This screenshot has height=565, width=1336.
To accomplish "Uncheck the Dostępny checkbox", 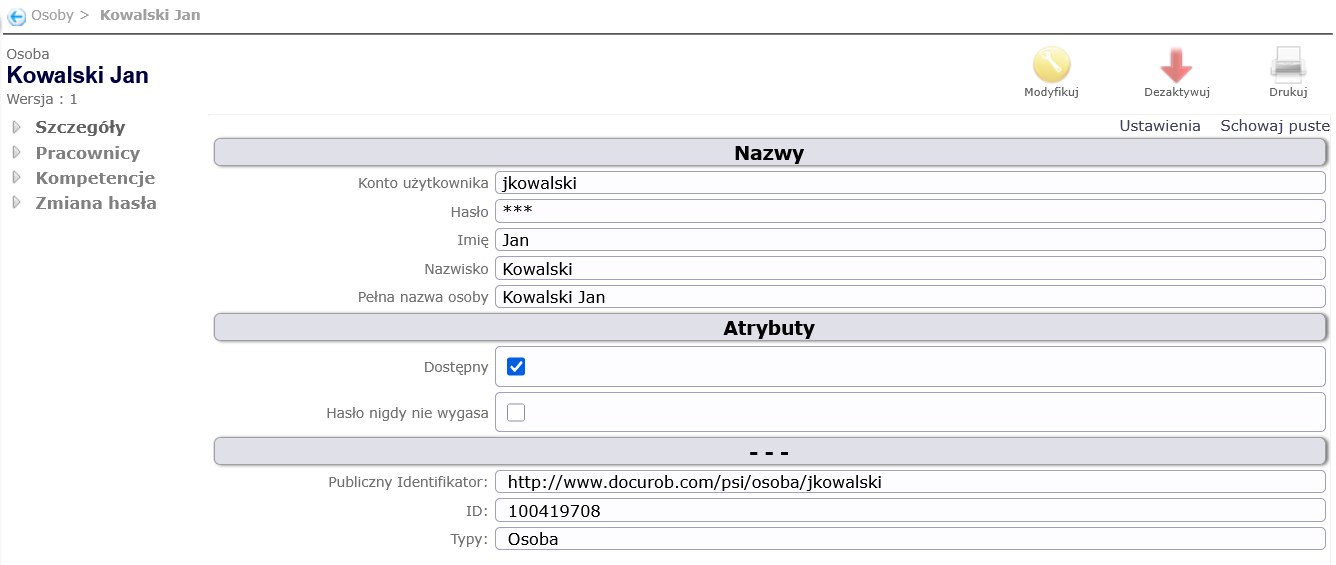I will tap(516, 367).
